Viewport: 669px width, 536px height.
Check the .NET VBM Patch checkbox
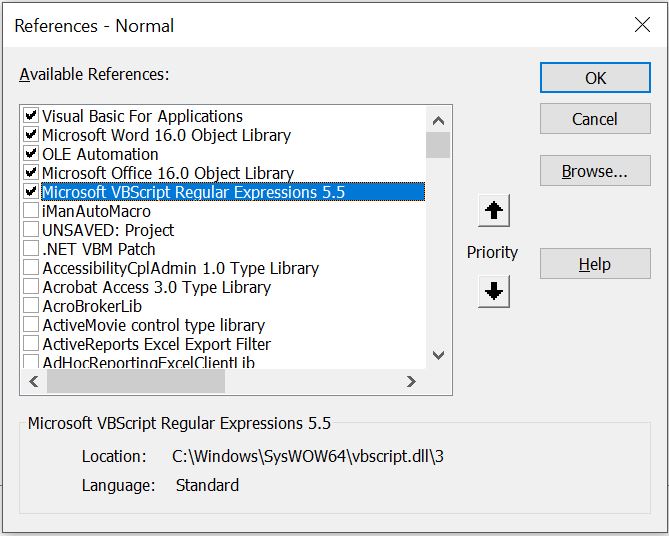pyautogui.click(x=31, y=248)
